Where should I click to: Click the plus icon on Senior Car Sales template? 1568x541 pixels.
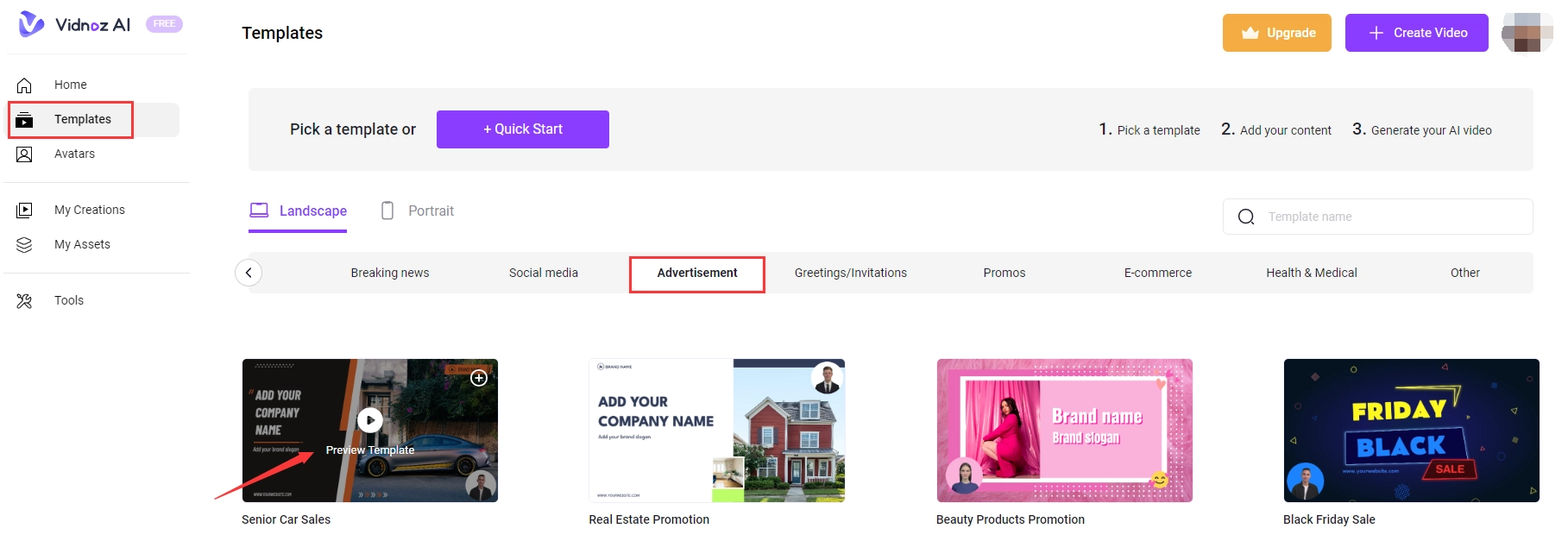tap(479, 378)
